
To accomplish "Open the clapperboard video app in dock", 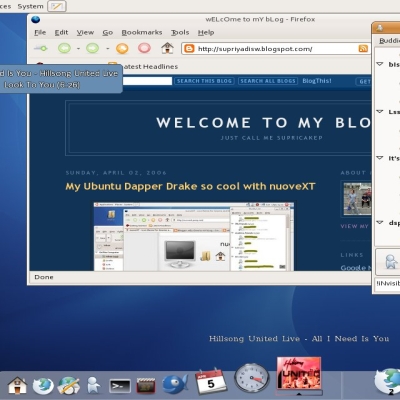I will point(146,386).
